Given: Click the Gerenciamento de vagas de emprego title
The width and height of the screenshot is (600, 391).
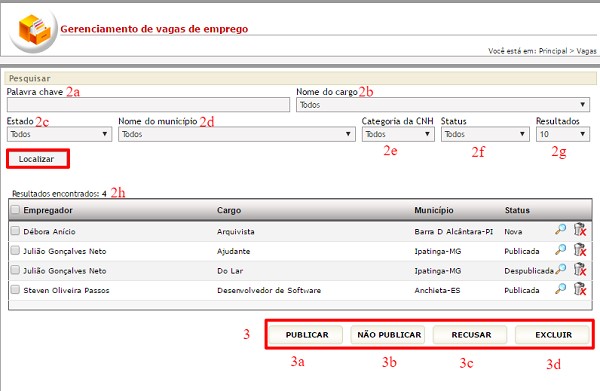Looking at the screenshot, I should [x=154, y=29].
